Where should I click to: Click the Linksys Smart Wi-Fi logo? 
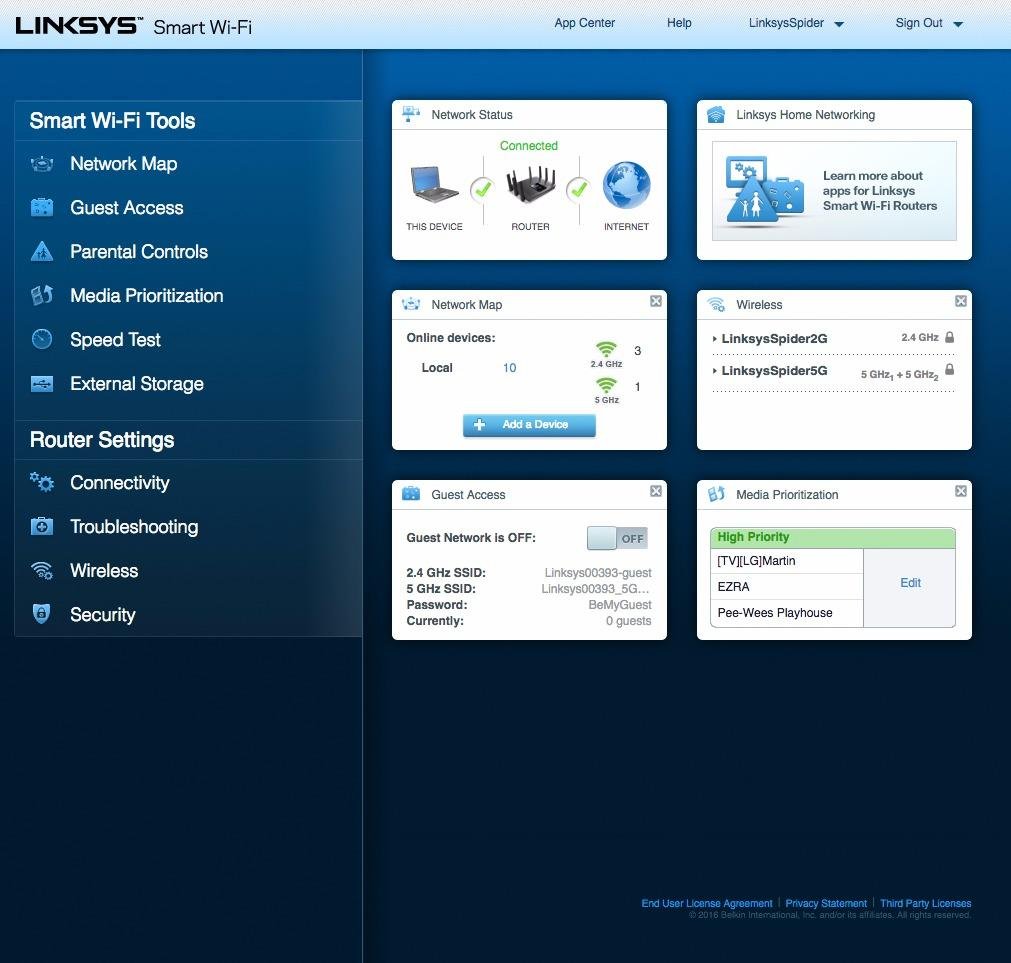pyautogui.click(x=133, y=26)
